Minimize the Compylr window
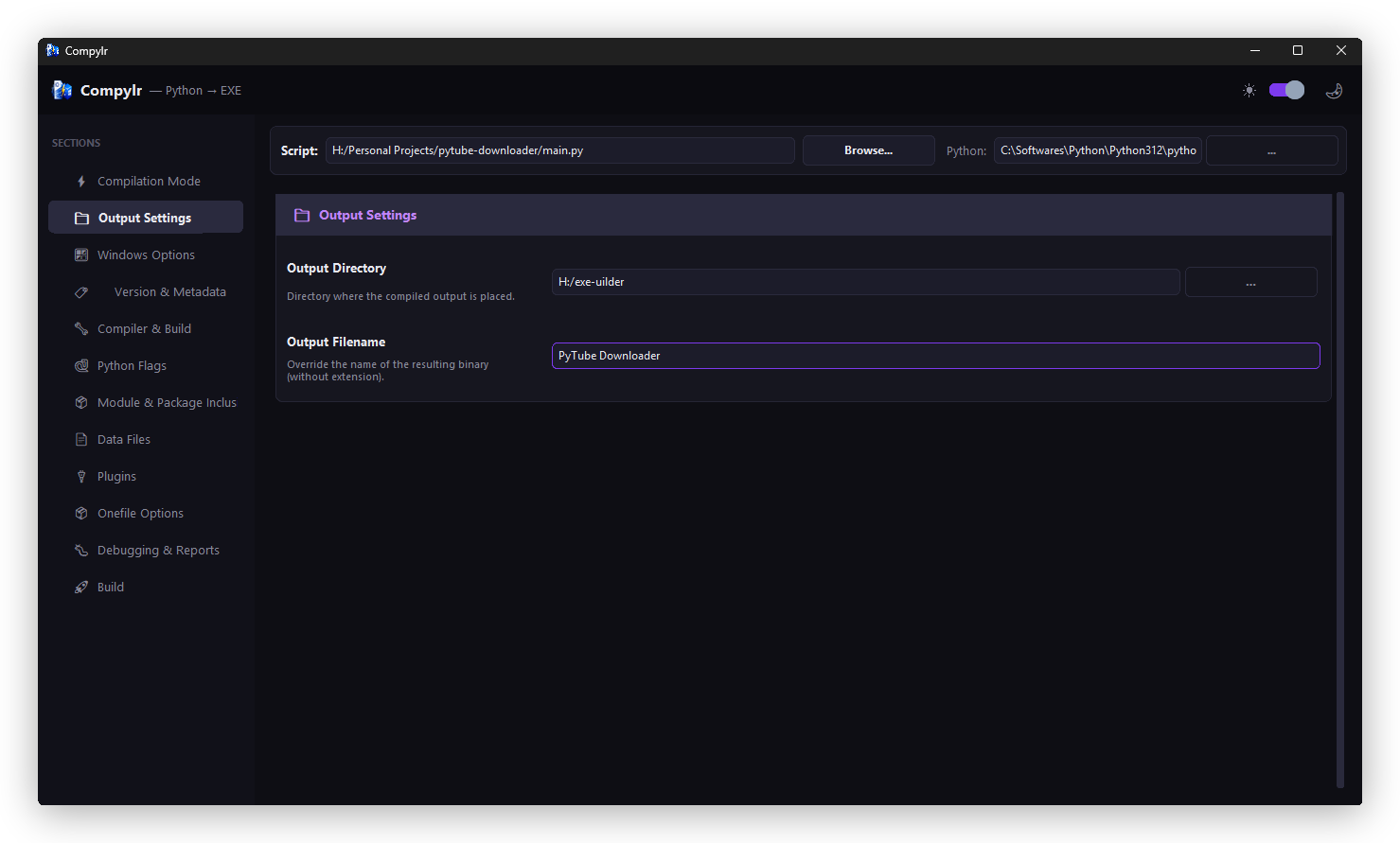This screenshot has height=843, width=1400. [1255, 51]
